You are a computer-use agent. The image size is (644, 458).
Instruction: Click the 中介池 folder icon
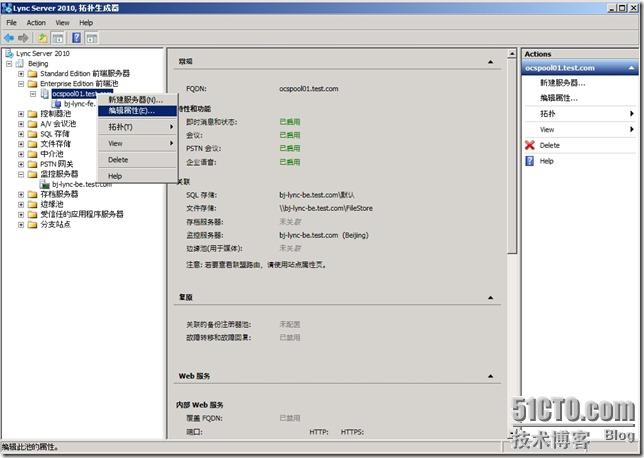(x=32, y=154)
